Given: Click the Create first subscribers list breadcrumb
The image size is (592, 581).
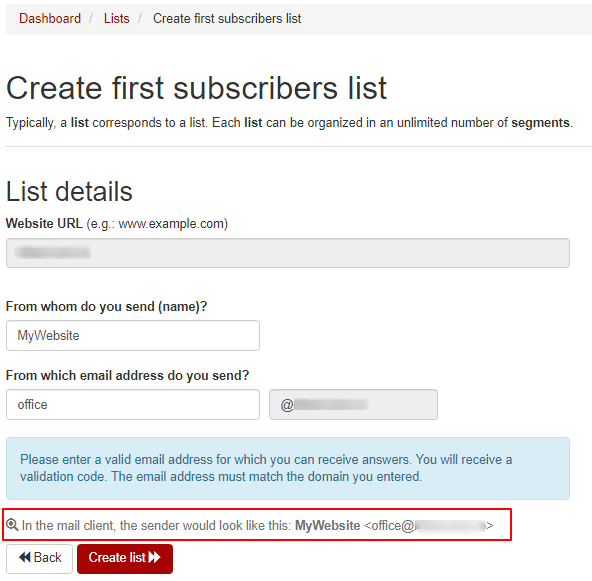Looking at the screenshot, I should point(227,18).
